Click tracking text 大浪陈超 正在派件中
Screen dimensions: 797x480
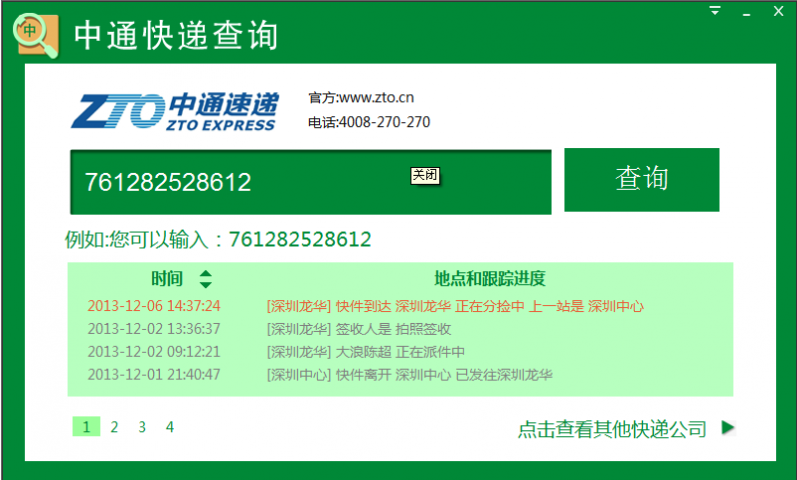pos(400,352)
